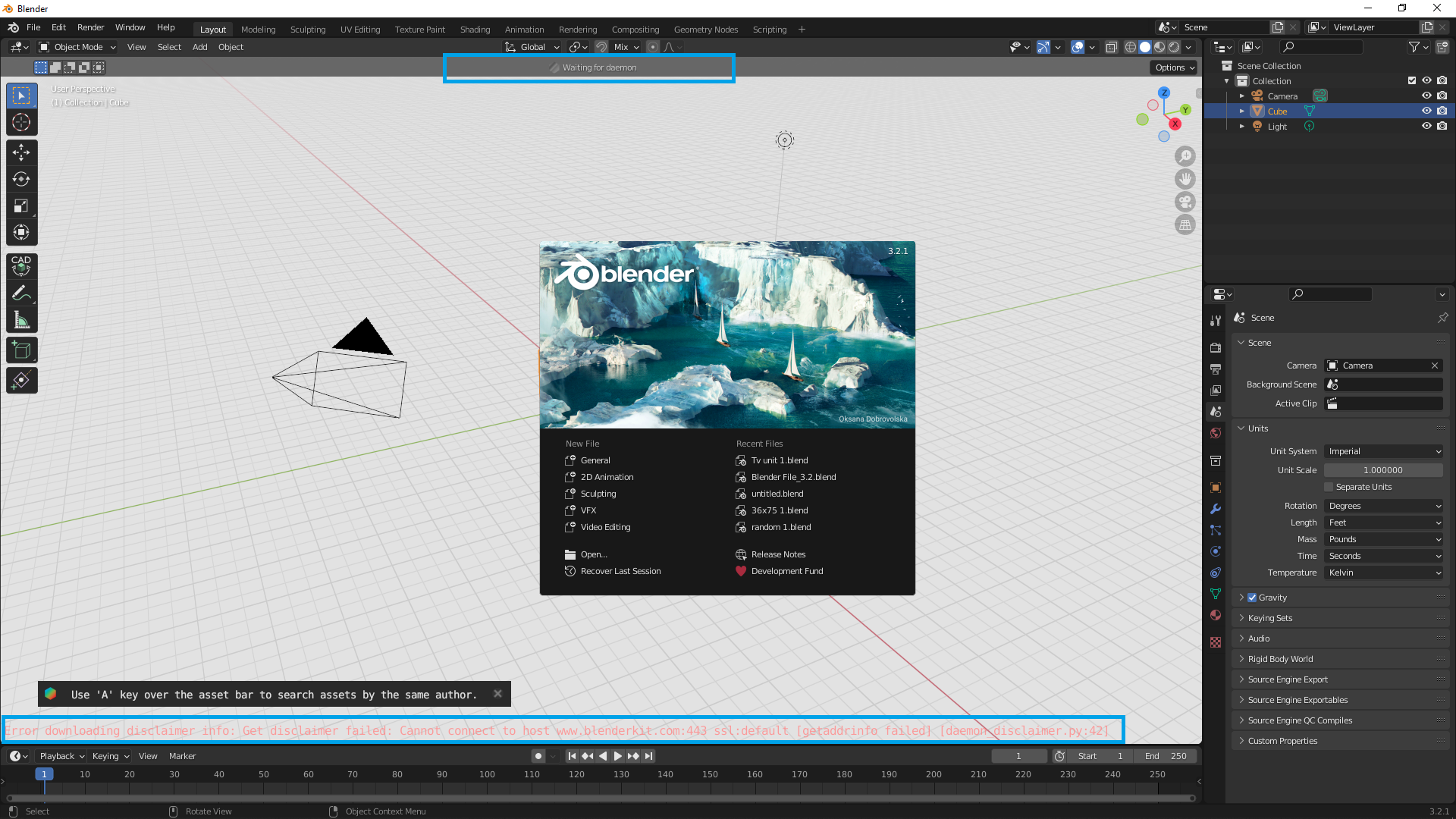Click the zoom magnifier viewport gizmo
The height and width of the screenshot is (819, 1456).
[x=1185, y=156]
